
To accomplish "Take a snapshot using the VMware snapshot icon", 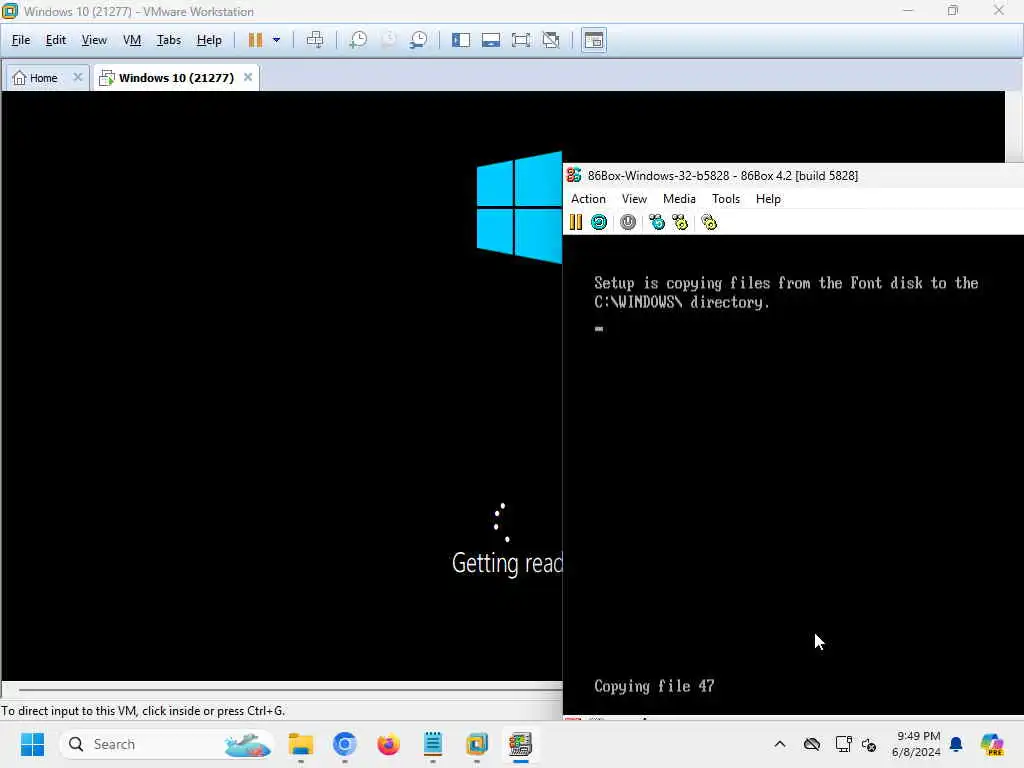I will click(358, 40).
